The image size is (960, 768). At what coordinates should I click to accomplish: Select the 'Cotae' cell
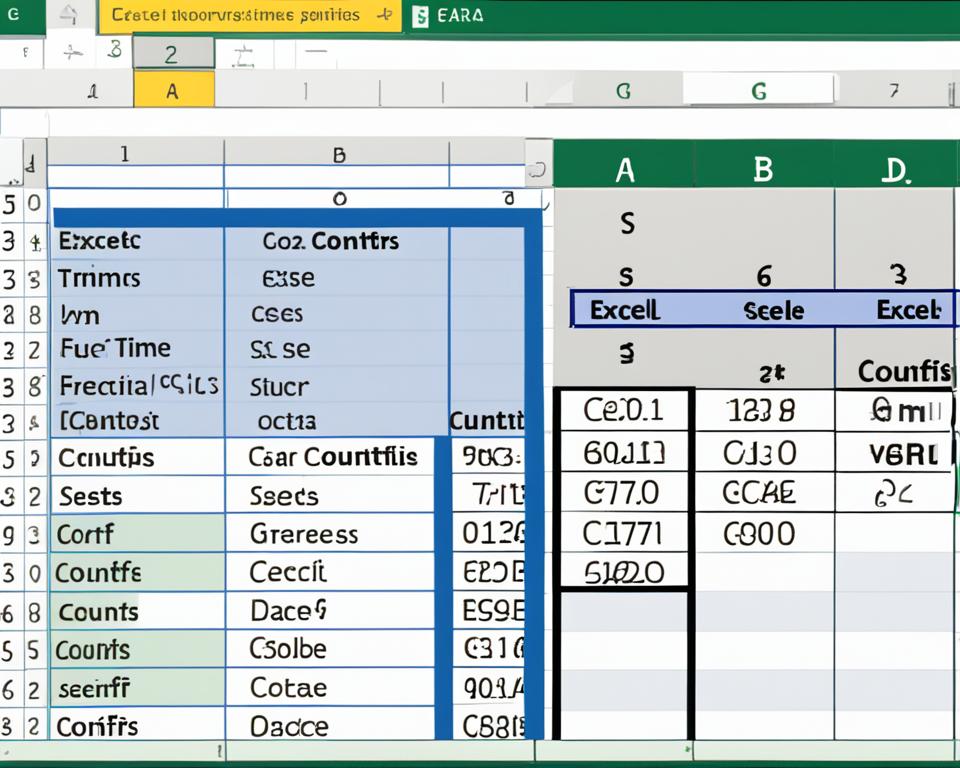331,688
